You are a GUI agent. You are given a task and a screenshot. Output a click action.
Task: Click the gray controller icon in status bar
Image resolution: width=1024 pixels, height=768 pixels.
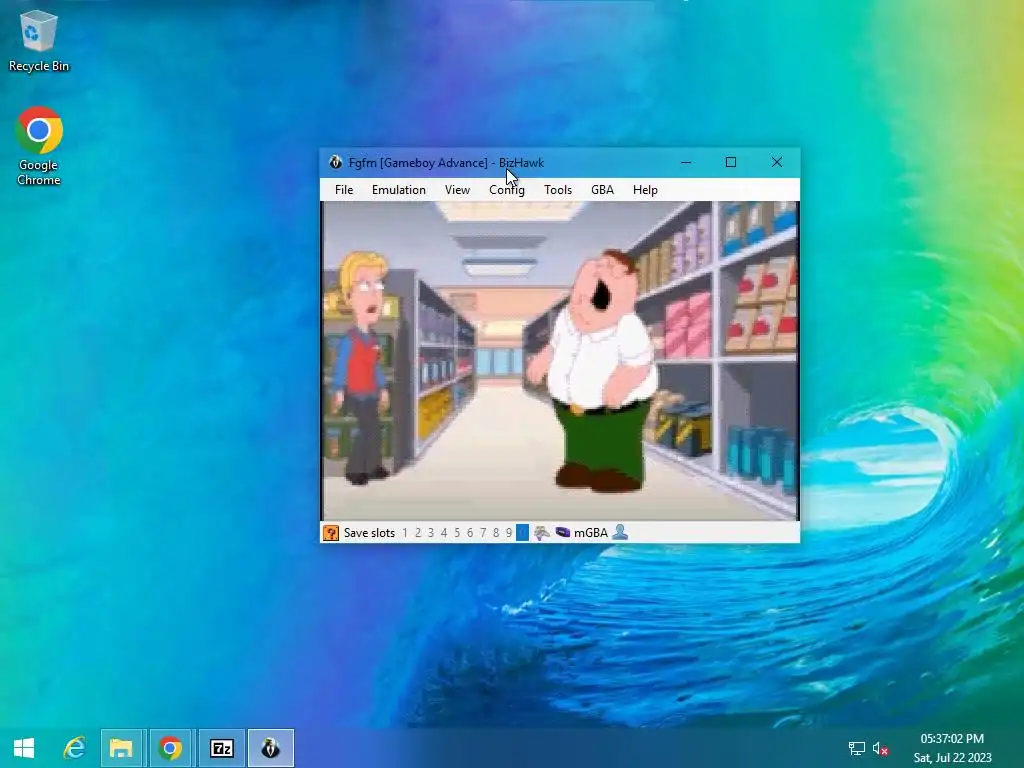point(541,533)
